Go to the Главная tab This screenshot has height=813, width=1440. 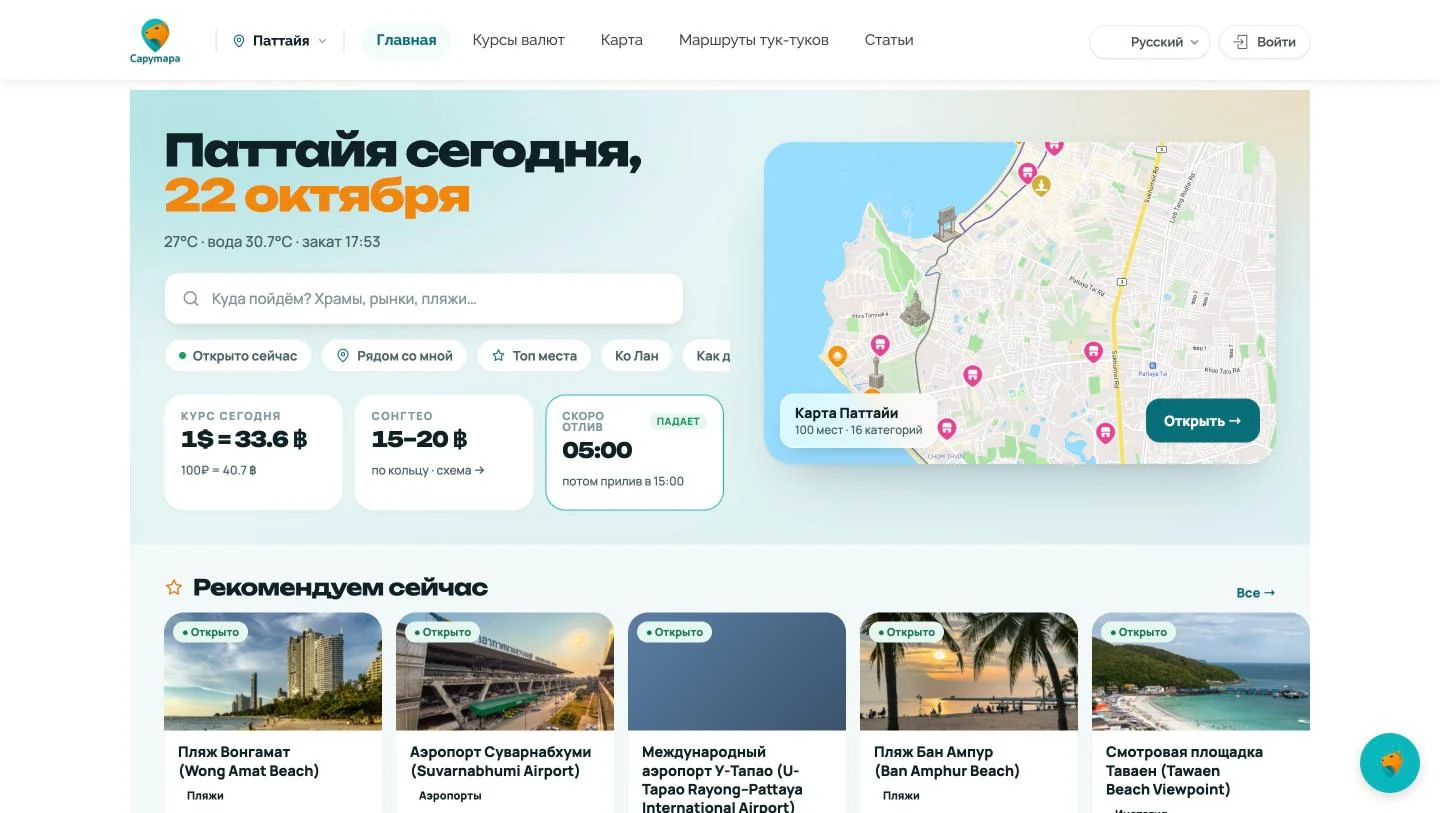tap(406, 40)
